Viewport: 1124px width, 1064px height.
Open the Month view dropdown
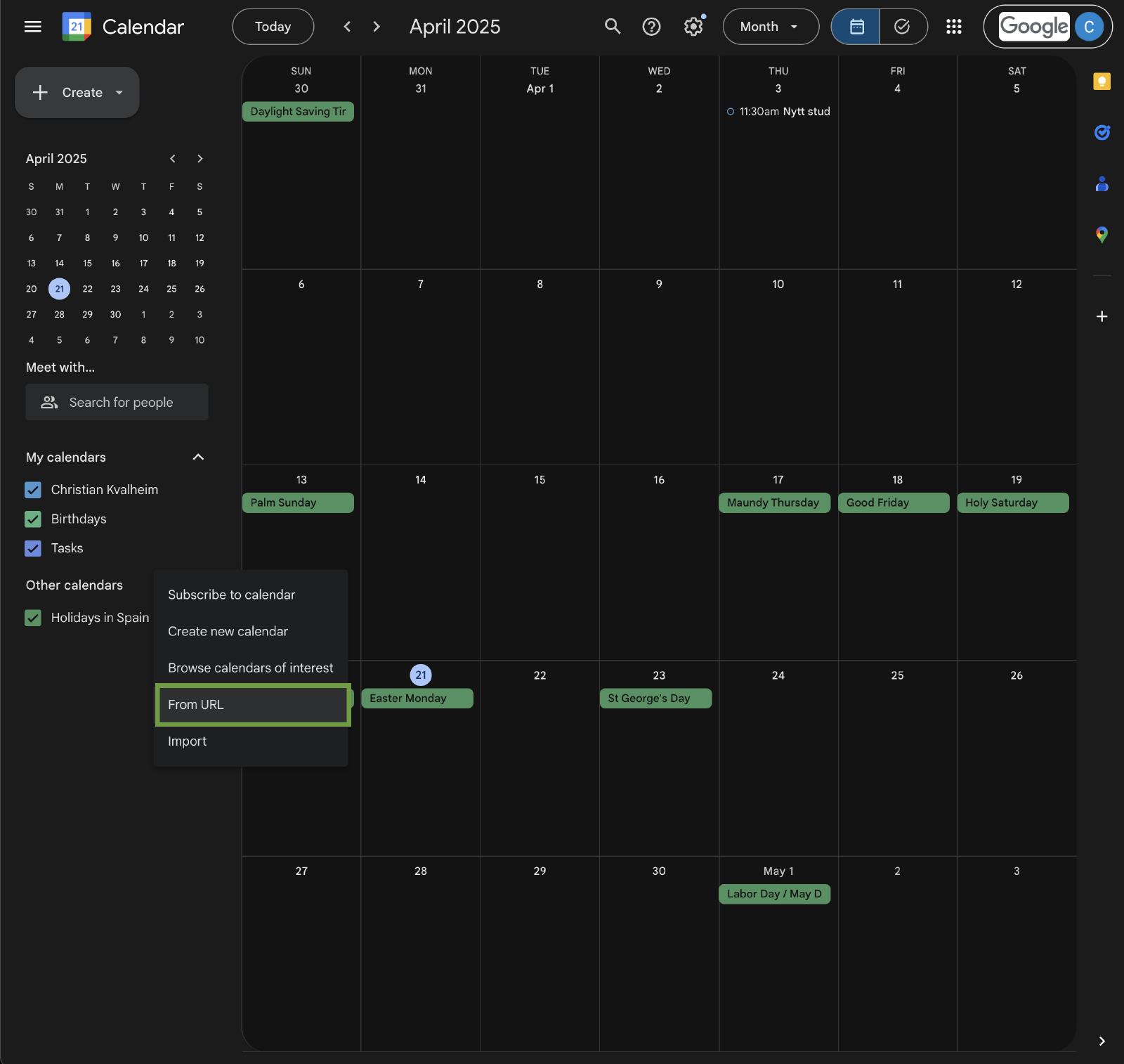[x=770, y=27]
